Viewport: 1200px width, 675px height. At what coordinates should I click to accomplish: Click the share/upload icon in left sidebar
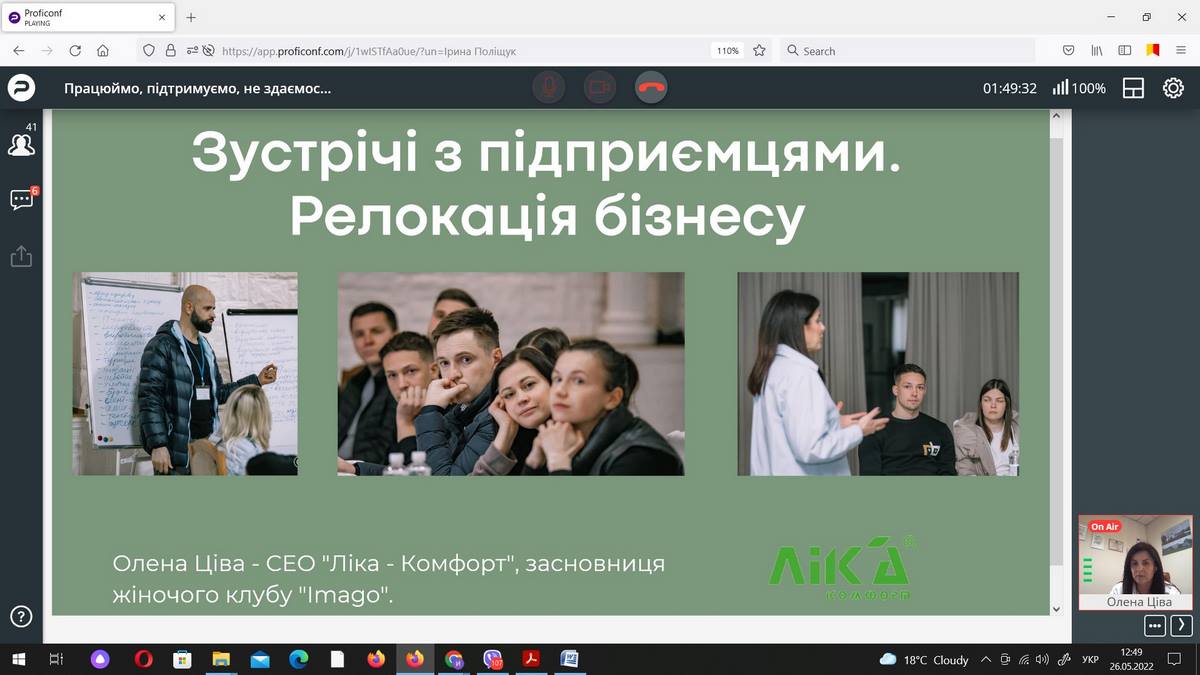tap(21, 257)
